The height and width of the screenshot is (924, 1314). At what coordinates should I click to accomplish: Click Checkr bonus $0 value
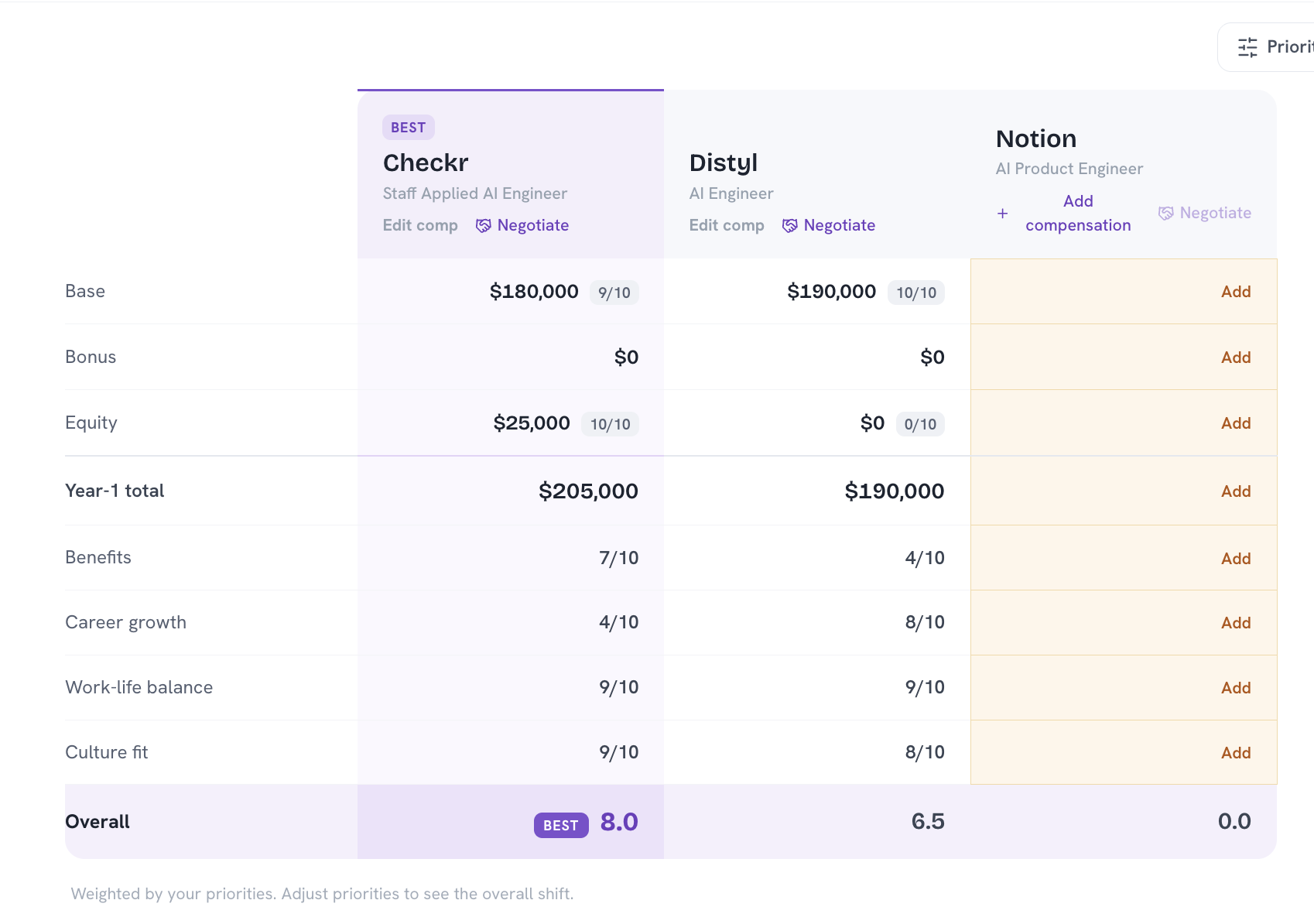coord(626,358)
